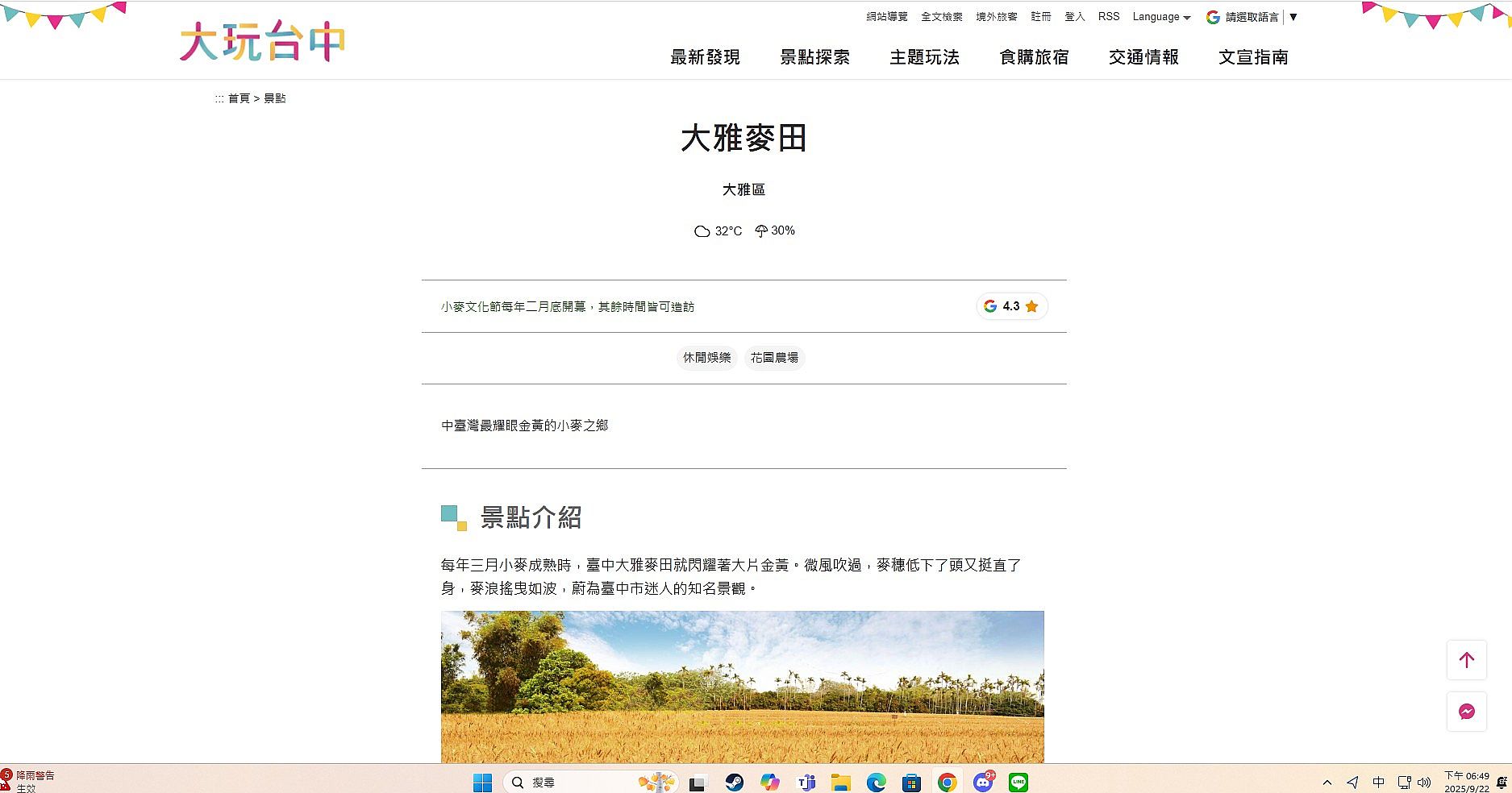Click the Google 4.3 star rating badge
This screenshot has width=1512, height=793.
[1011, 306]
